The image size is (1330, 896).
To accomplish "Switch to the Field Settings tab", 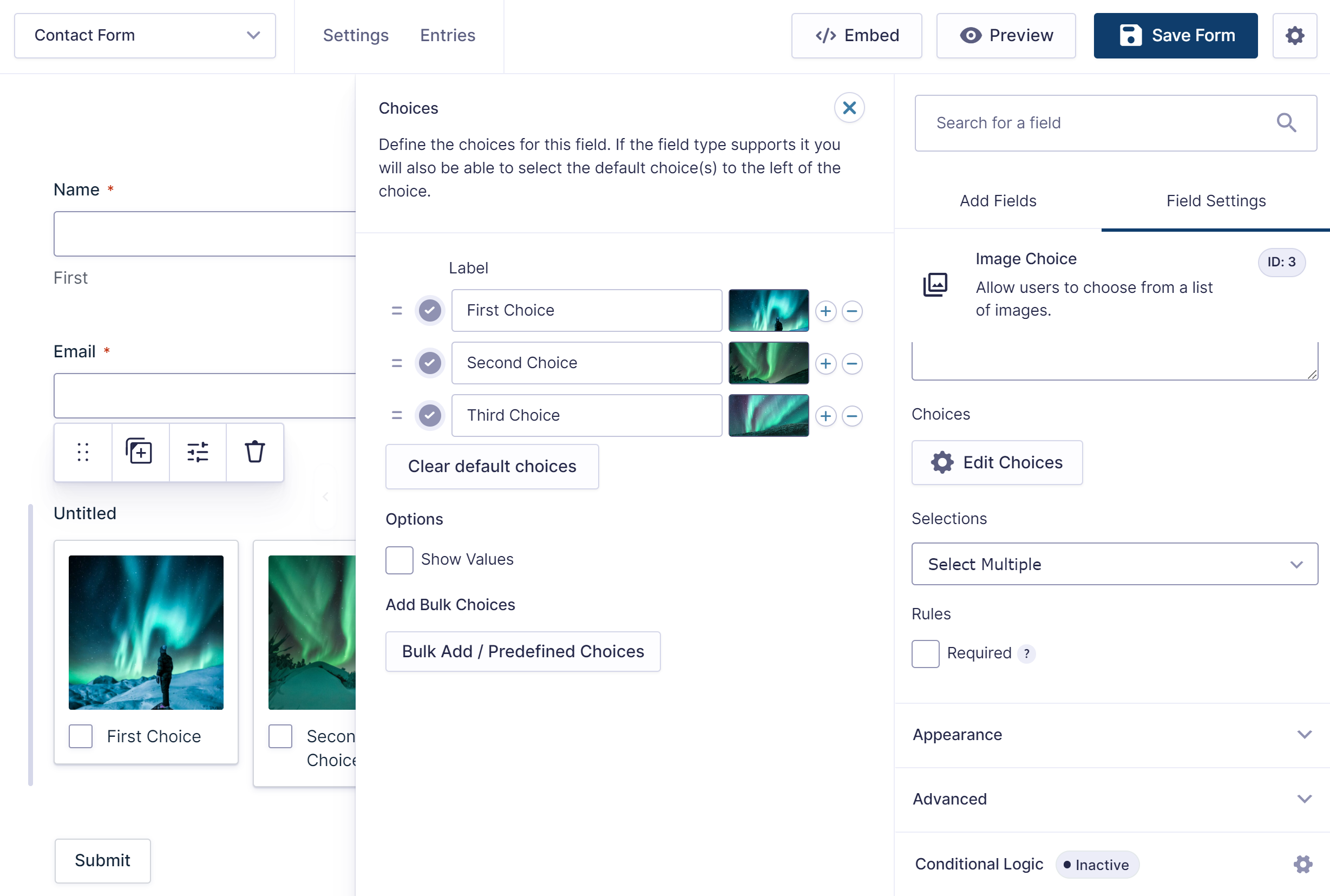I will click(1216, 200).
